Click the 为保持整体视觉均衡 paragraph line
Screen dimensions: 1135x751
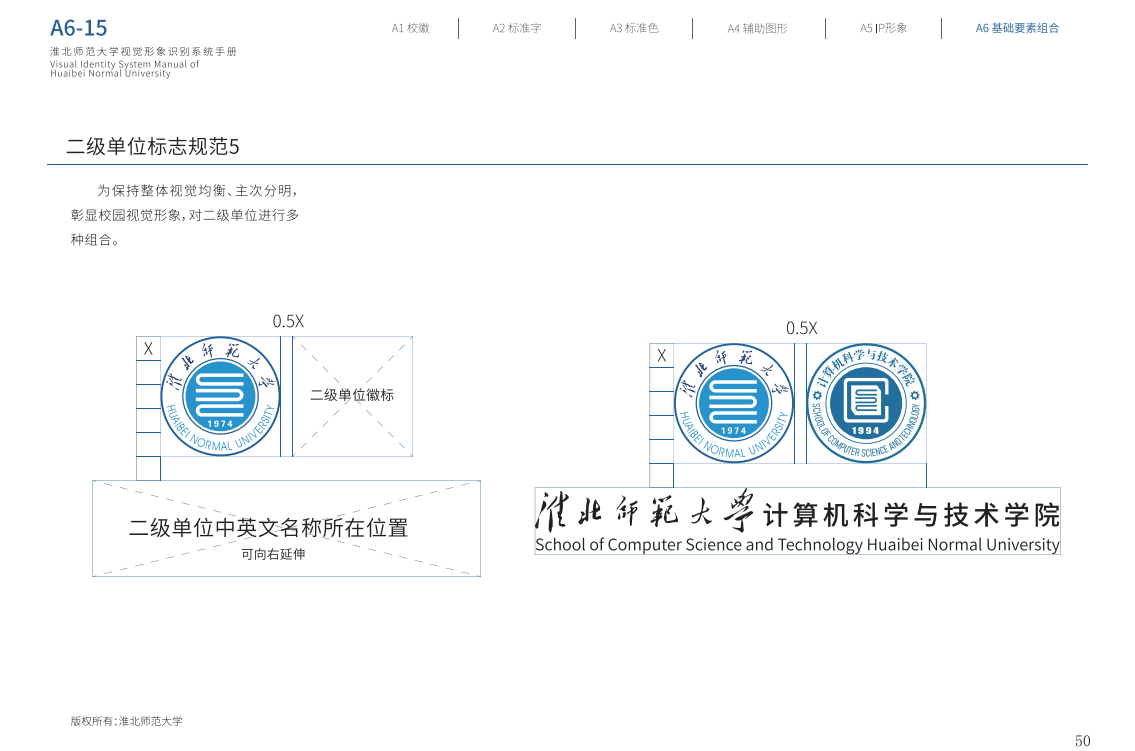(x=198, y=190)
